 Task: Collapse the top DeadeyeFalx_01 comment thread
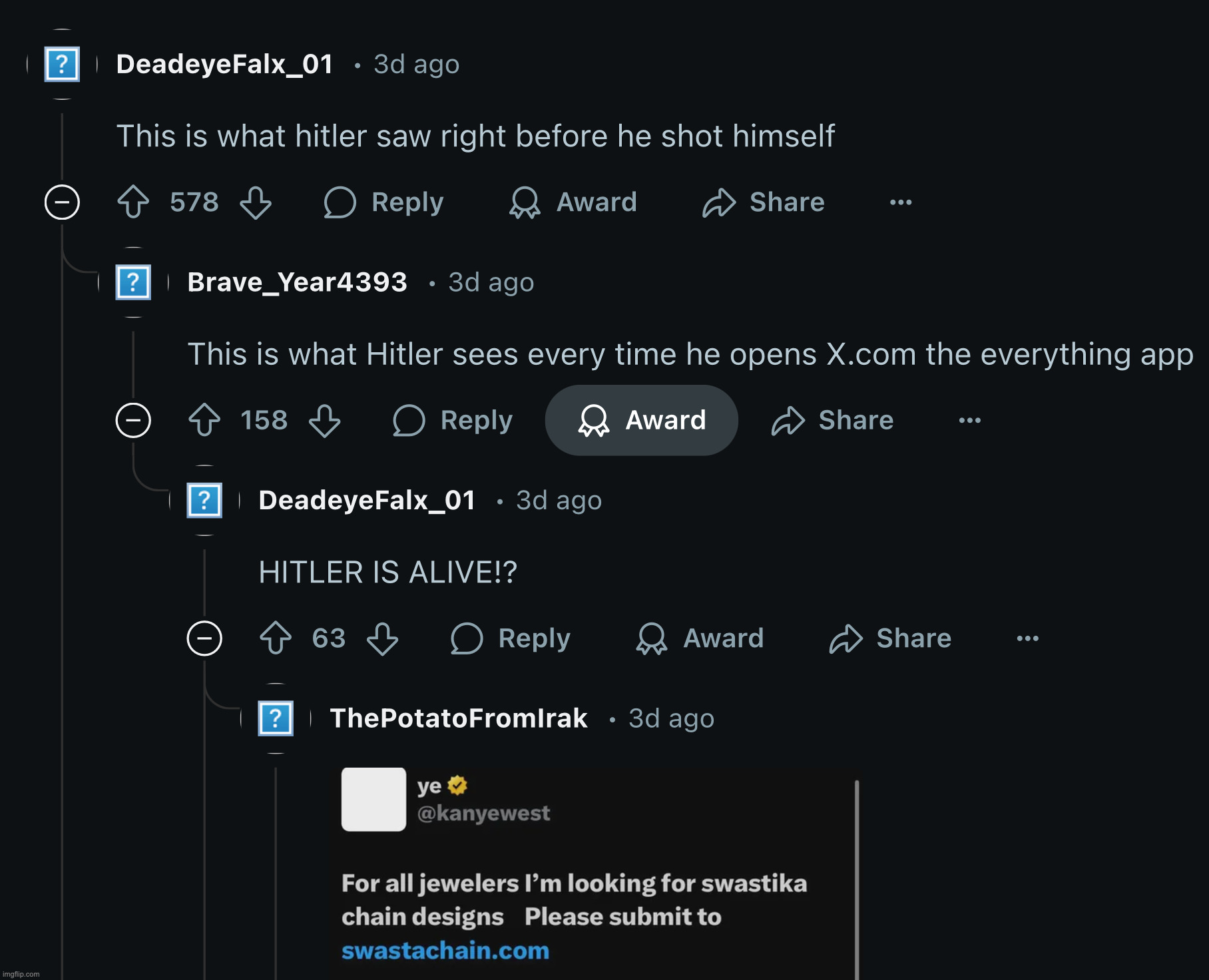point(62,202)
